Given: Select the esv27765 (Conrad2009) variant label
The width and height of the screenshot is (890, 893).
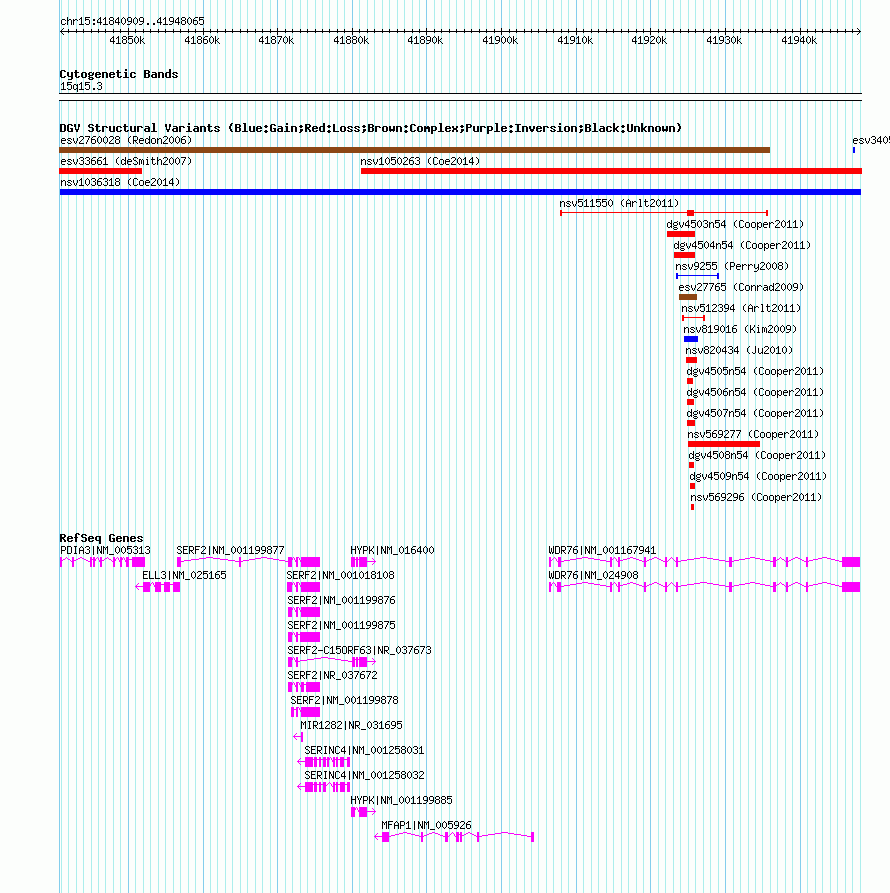Looking at the screenshot, I should coord(741,287).
